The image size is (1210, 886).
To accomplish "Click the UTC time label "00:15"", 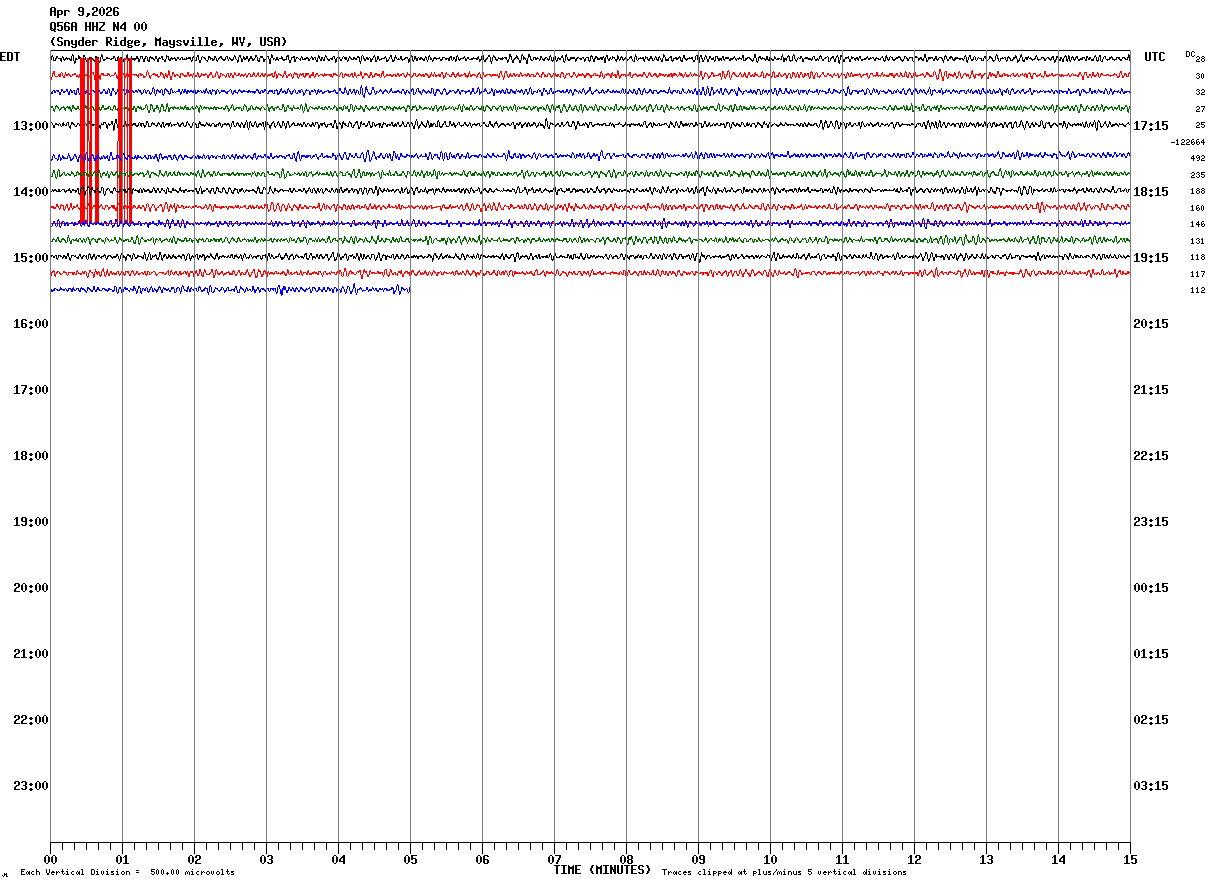I will (x=1151, y=588).
